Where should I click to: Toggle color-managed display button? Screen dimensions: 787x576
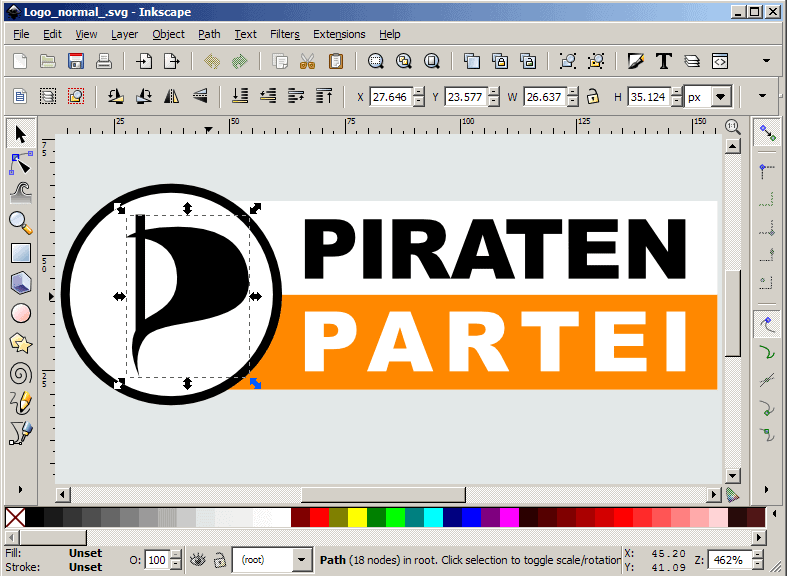pyautogui.click(x=732, y=495)
